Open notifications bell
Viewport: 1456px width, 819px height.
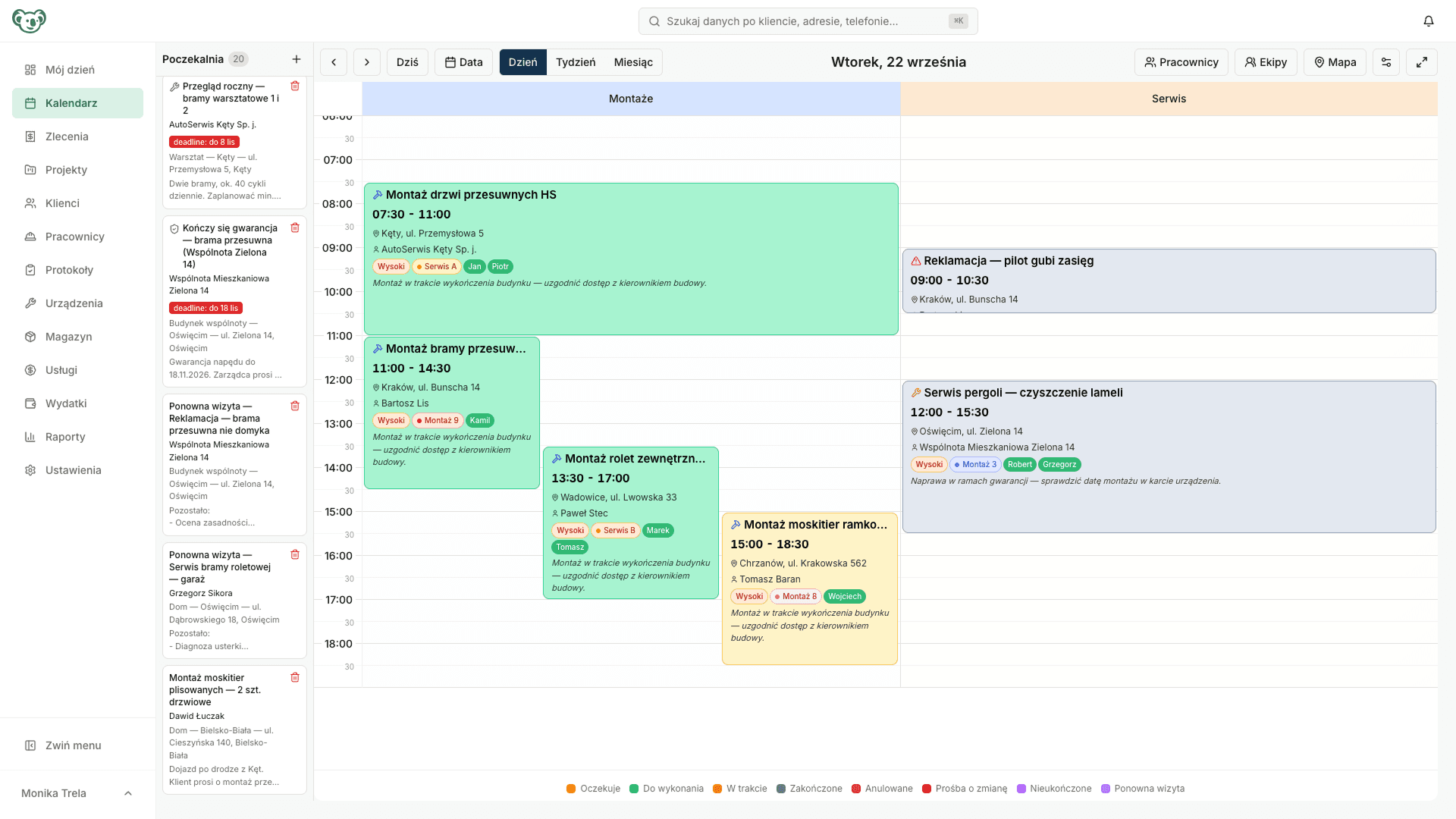(1429, 21)
